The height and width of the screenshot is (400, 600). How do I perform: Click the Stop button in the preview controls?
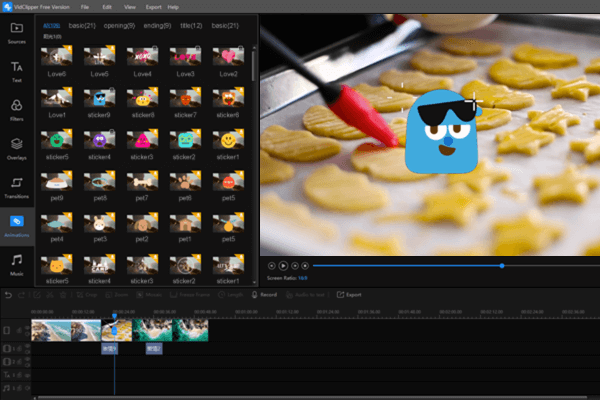click(305, 266)
